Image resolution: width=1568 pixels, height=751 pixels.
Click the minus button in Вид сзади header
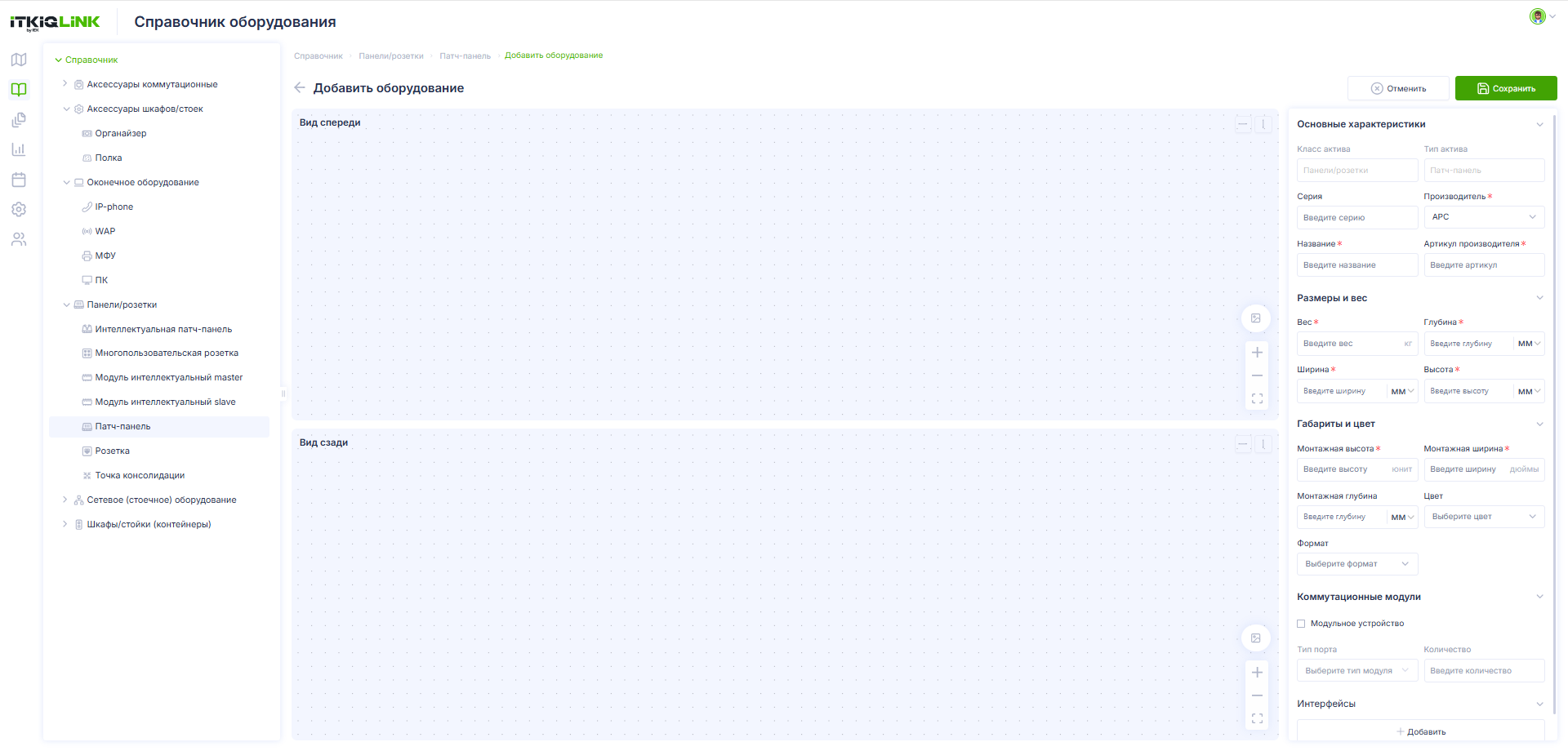[x=1243, y=444]
